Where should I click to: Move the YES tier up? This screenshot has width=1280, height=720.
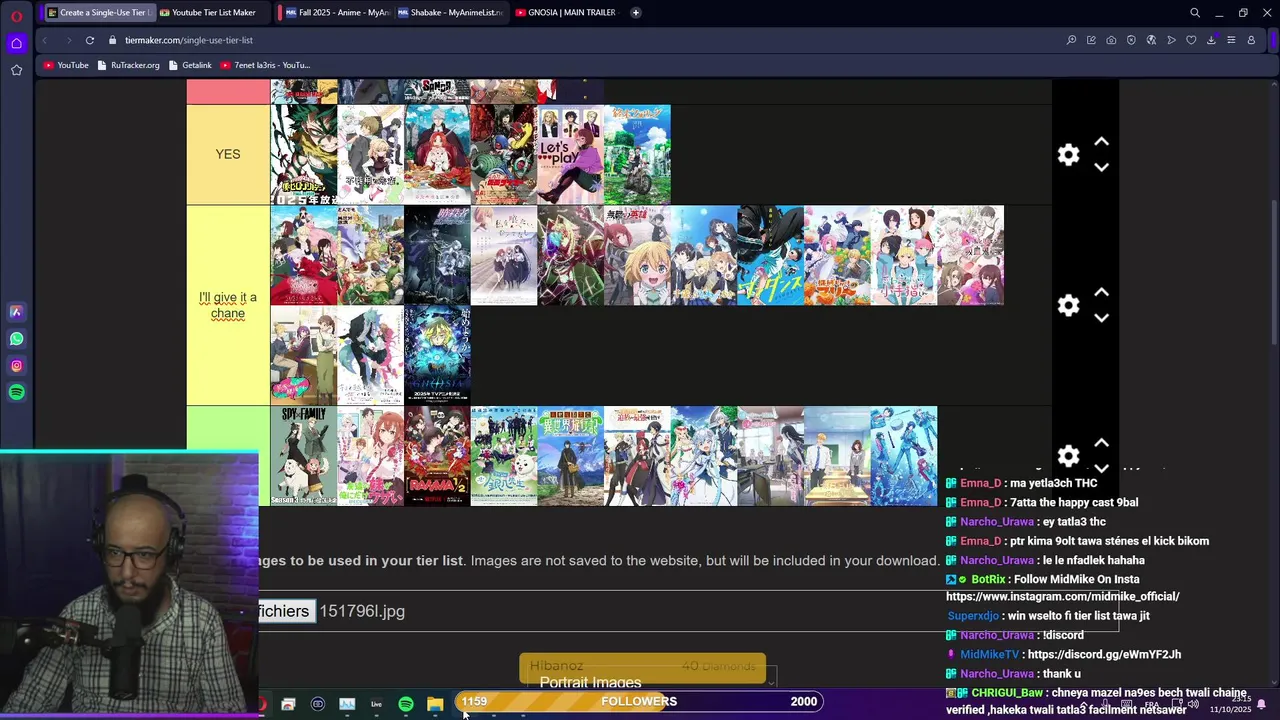click(x=1101, y=142)
